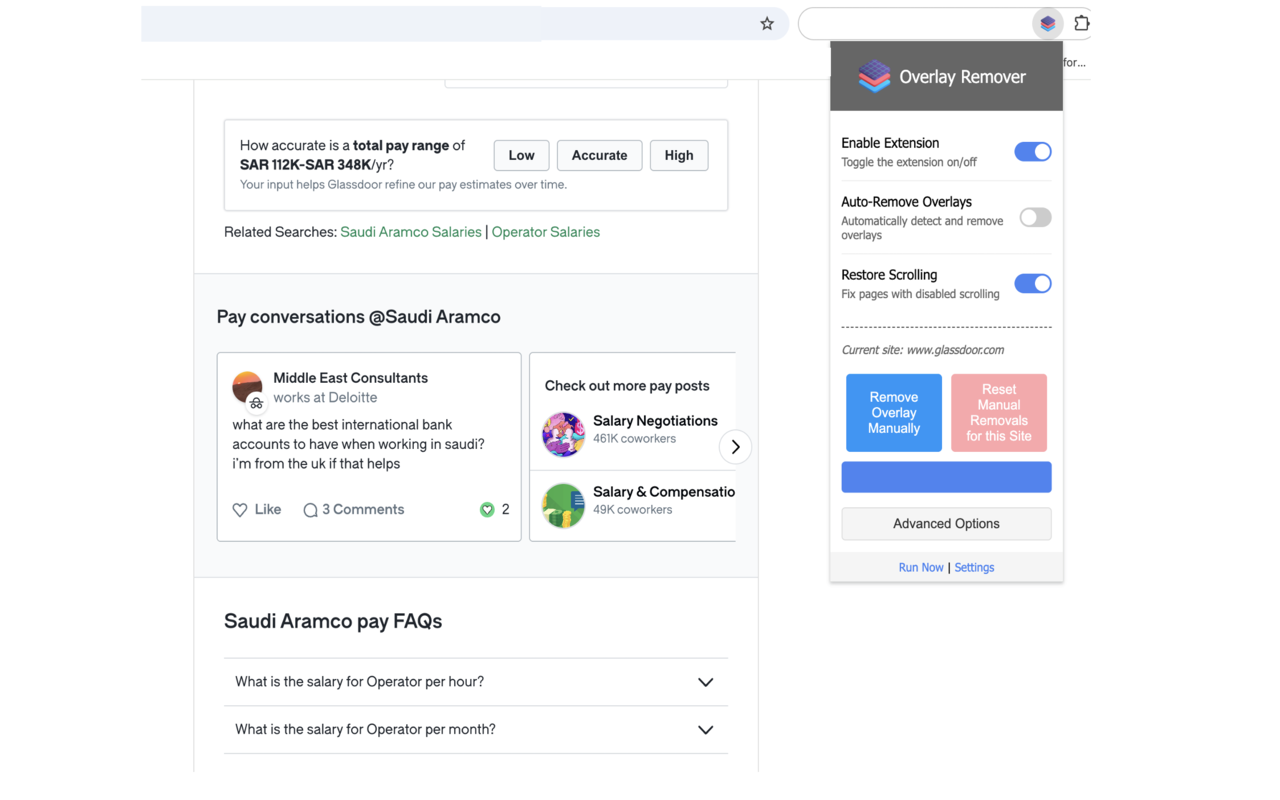Click 'Check out more pay posts' text
Viewport: 1280px width, 800px height.
(627, 386)
